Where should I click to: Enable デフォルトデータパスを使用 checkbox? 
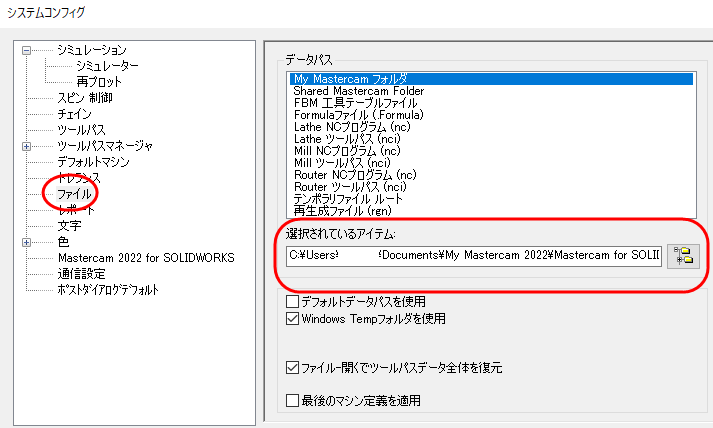click(292, 302)
